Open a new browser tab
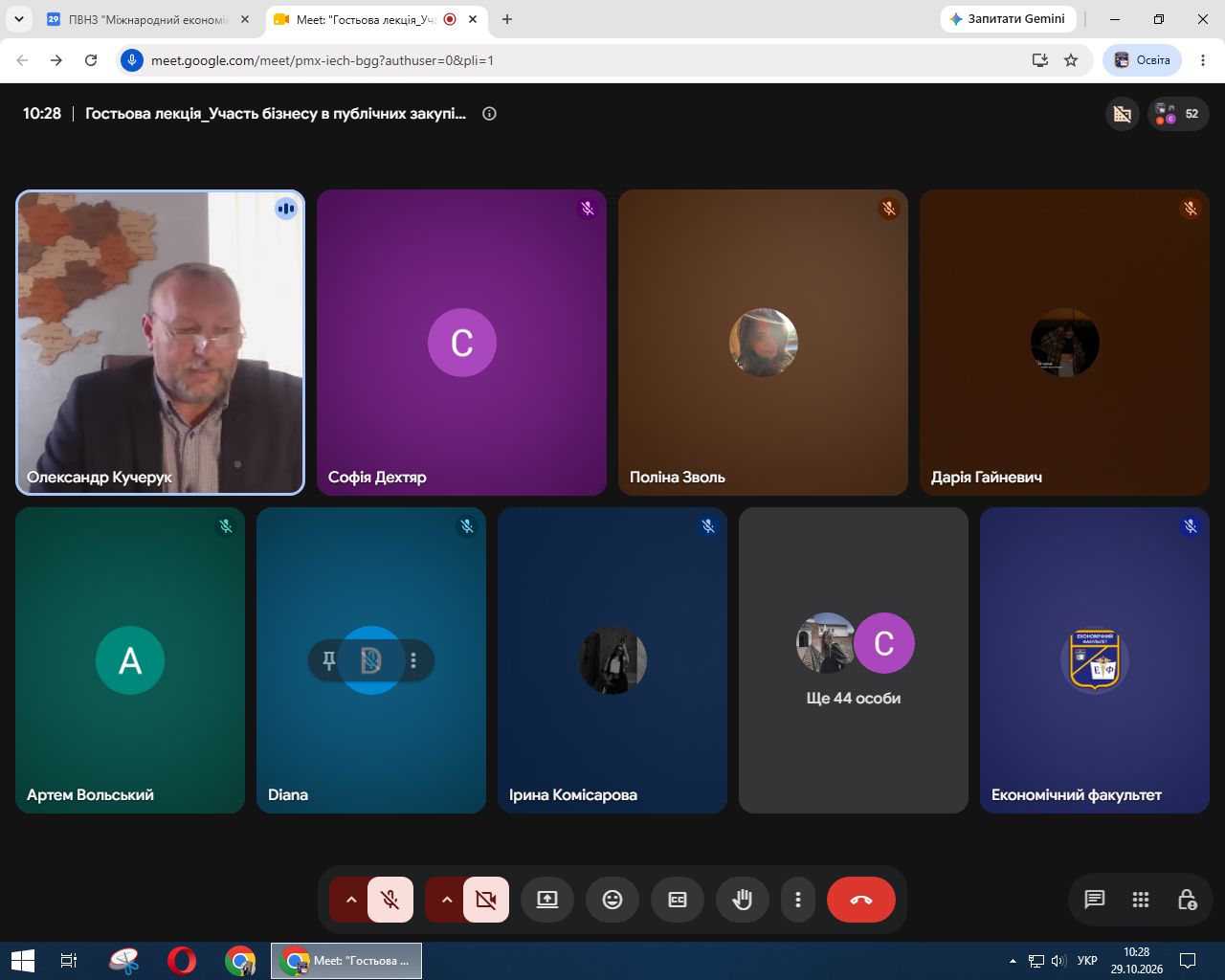The width and height of the screenshot is (1225, 980). tap(507, 19)
